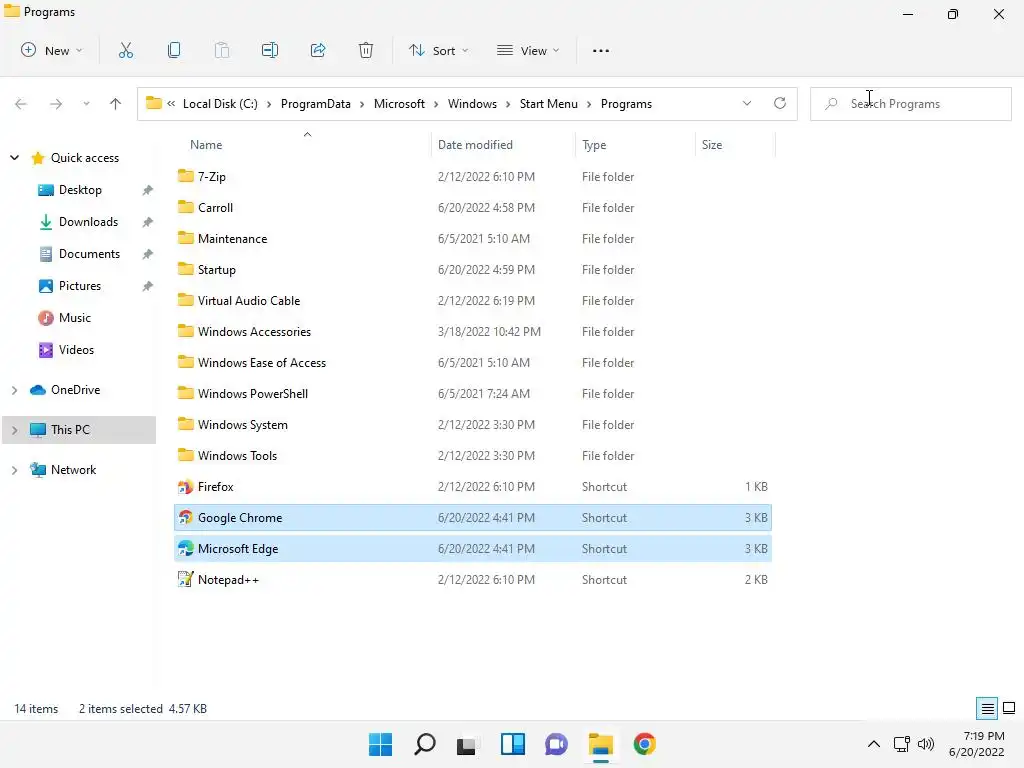1024x768 pixels.
Task: Collapse the Quick access tree node
Action: tap(14, 157)
